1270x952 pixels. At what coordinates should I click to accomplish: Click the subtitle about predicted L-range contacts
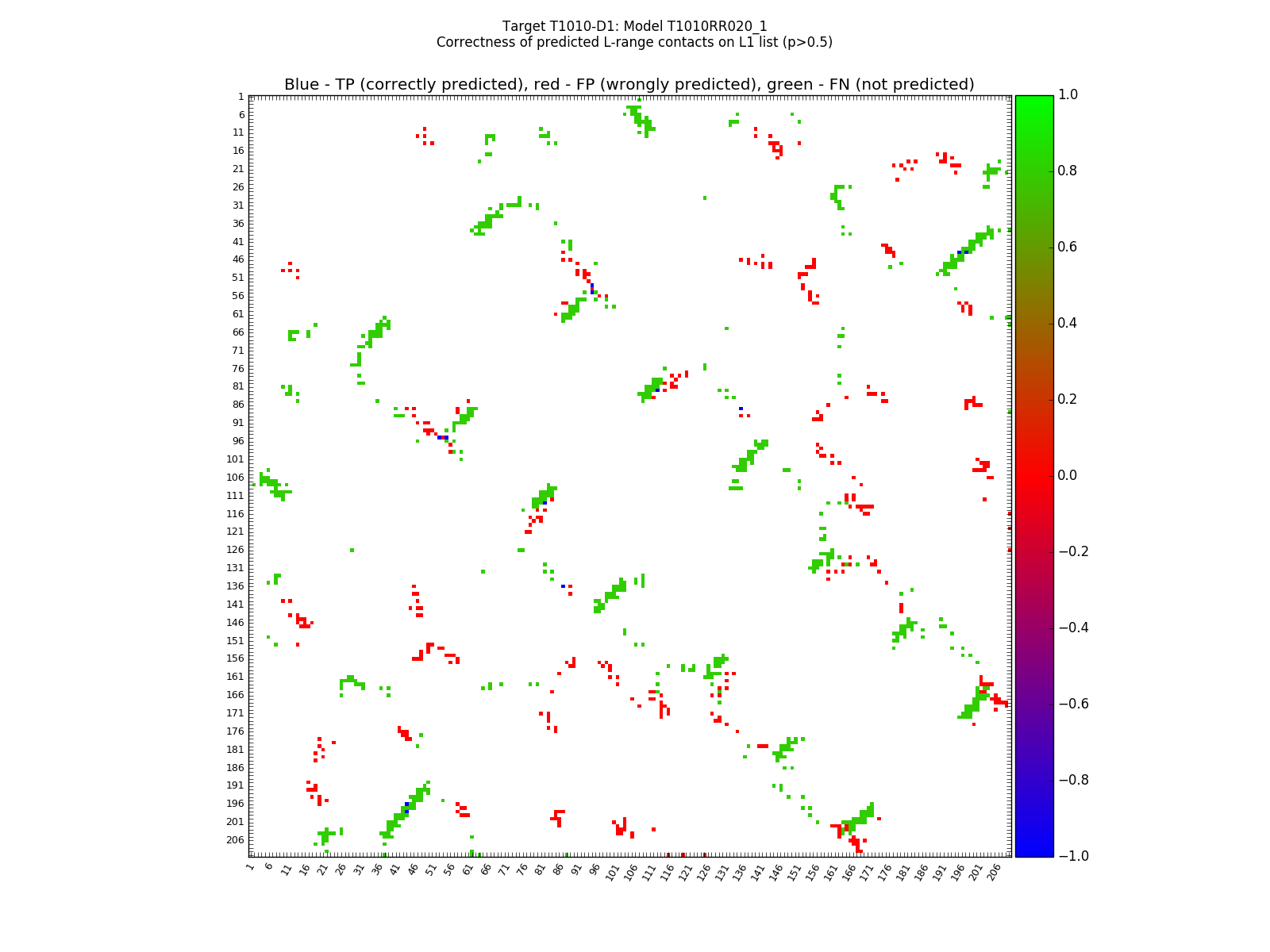point(634,42)
